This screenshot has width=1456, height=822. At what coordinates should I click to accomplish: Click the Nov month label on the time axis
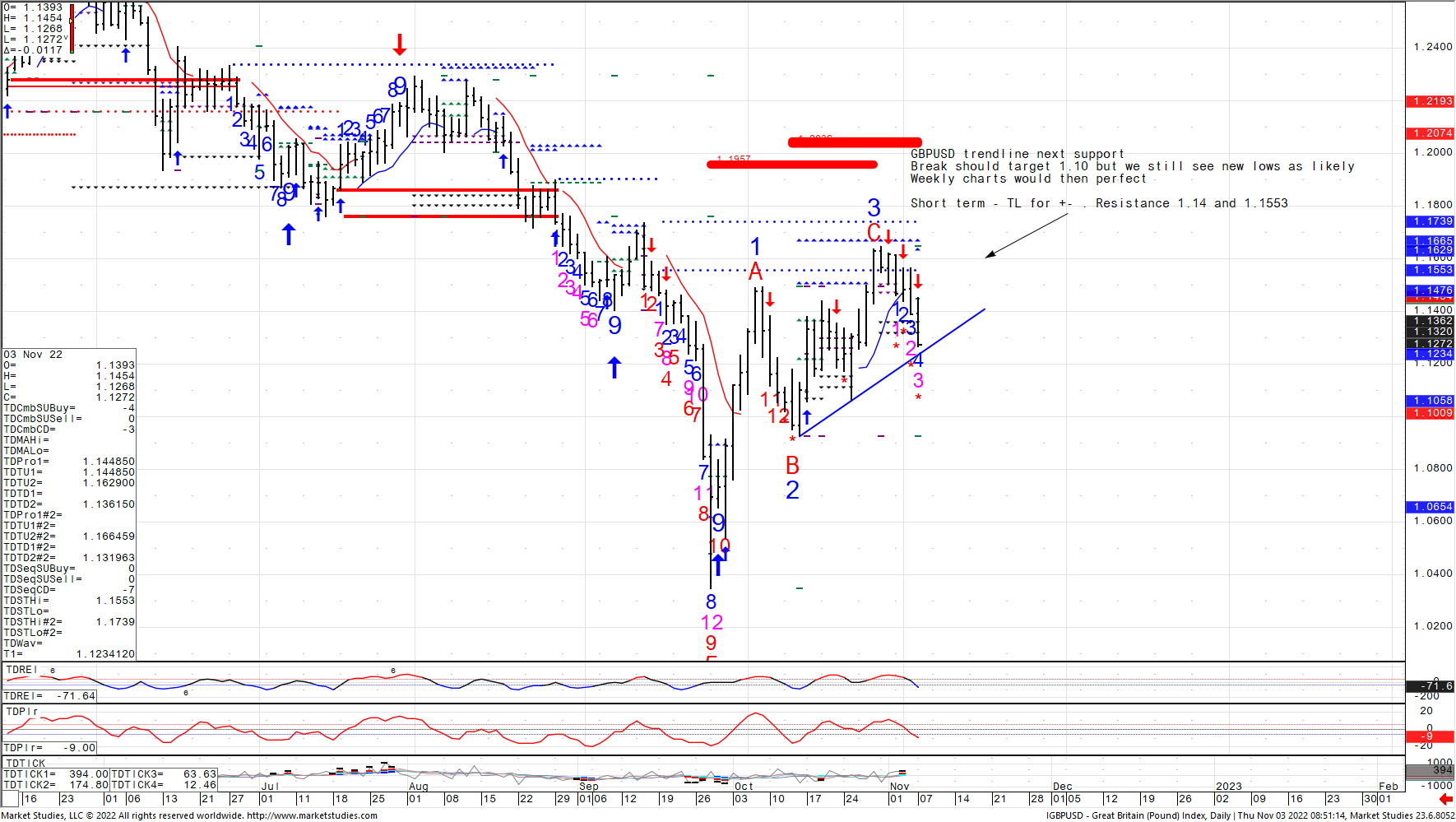[x=900, y=787]
